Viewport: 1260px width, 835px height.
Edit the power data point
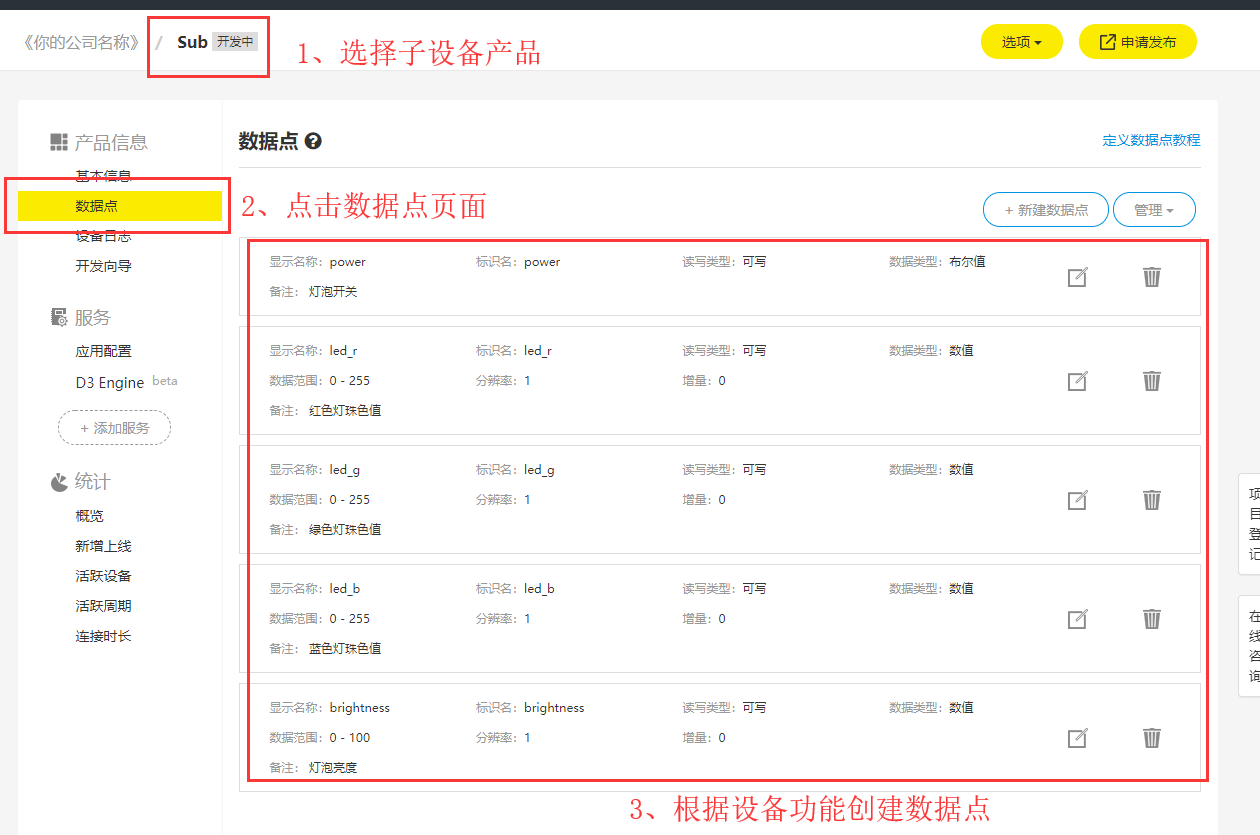point(1077,277)
